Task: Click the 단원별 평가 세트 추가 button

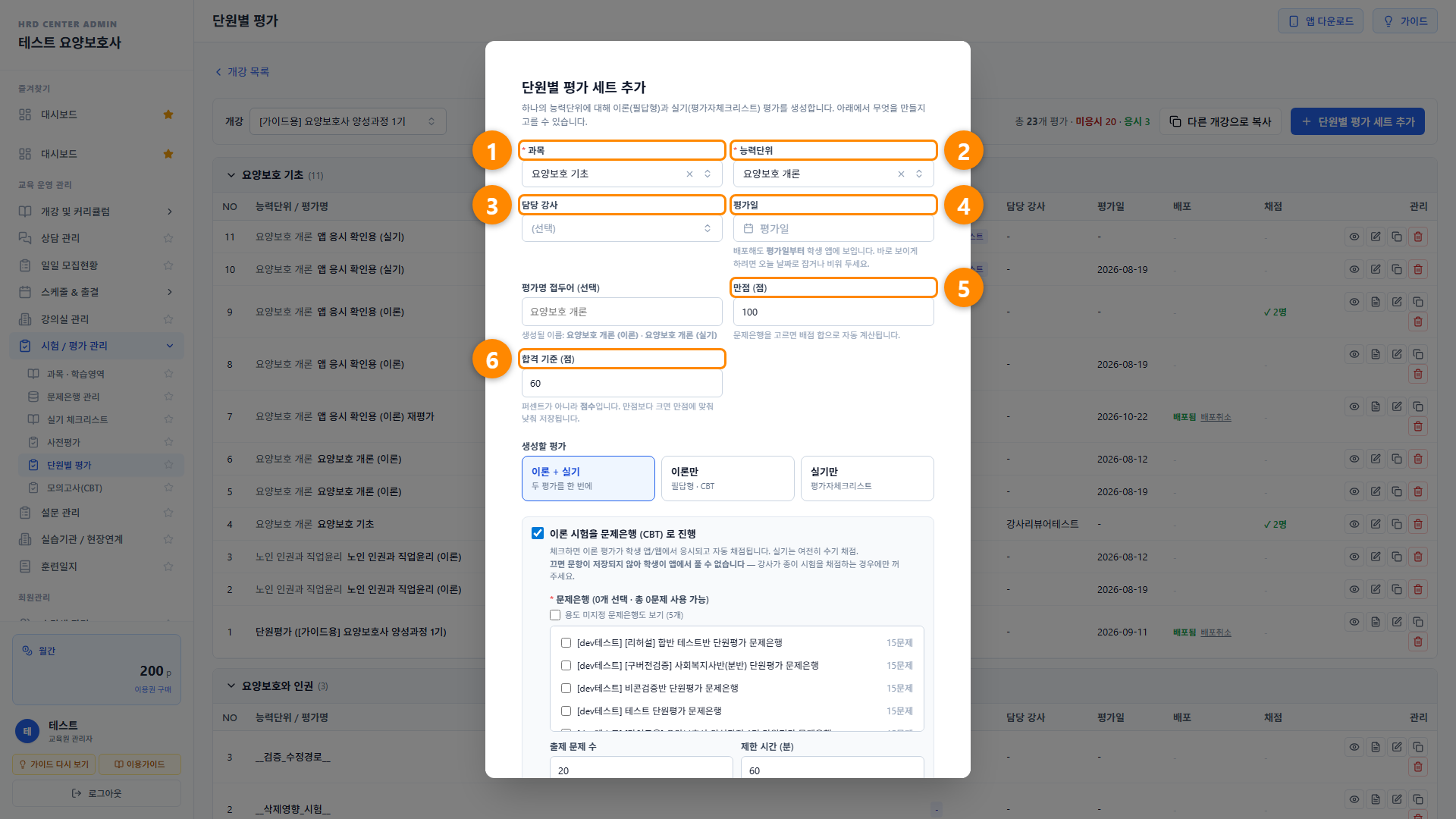Action: click(1357, 121)
